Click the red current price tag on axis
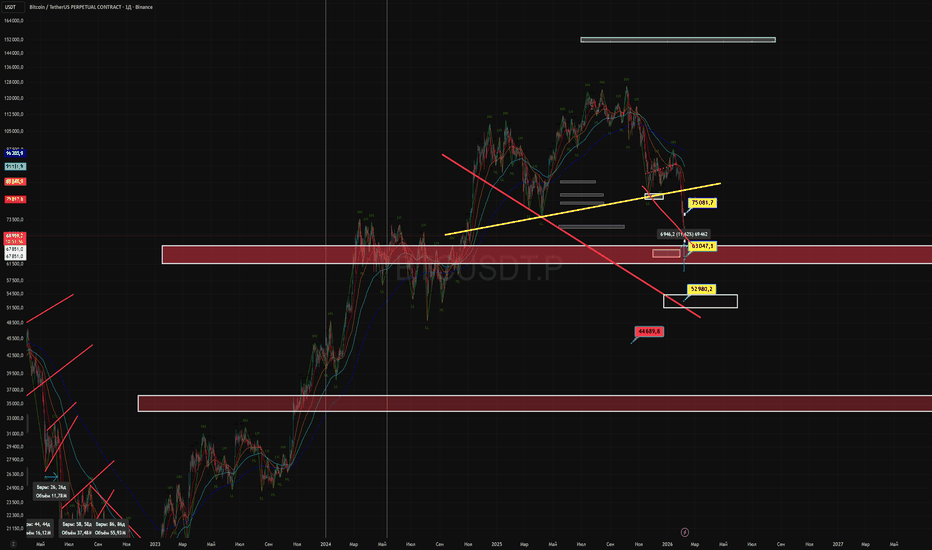Image resolution: width=932 pixels, height=550 pixels. 15,239
